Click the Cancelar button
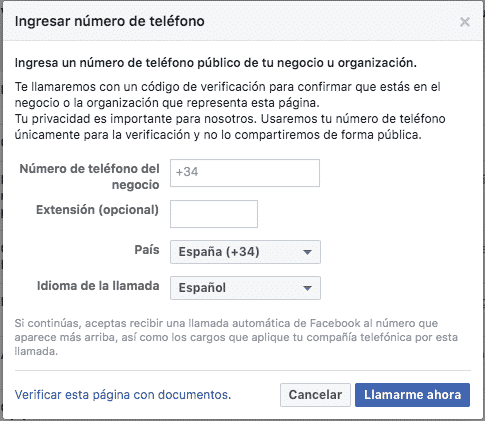Viewport: 485px width, 421px height. point(315,395)
